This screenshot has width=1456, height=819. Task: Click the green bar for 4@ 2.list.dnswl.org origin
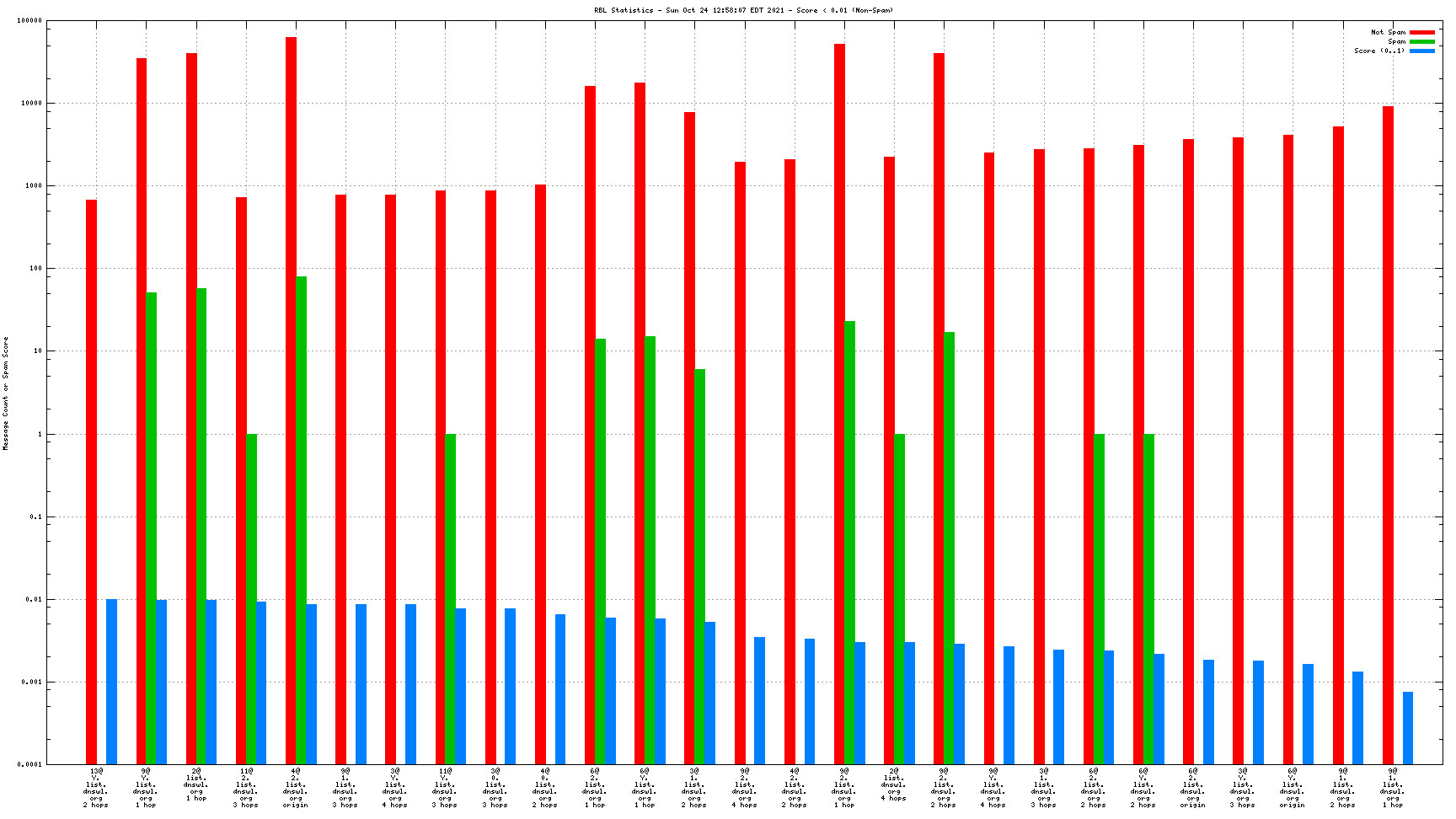pos(301,520)
